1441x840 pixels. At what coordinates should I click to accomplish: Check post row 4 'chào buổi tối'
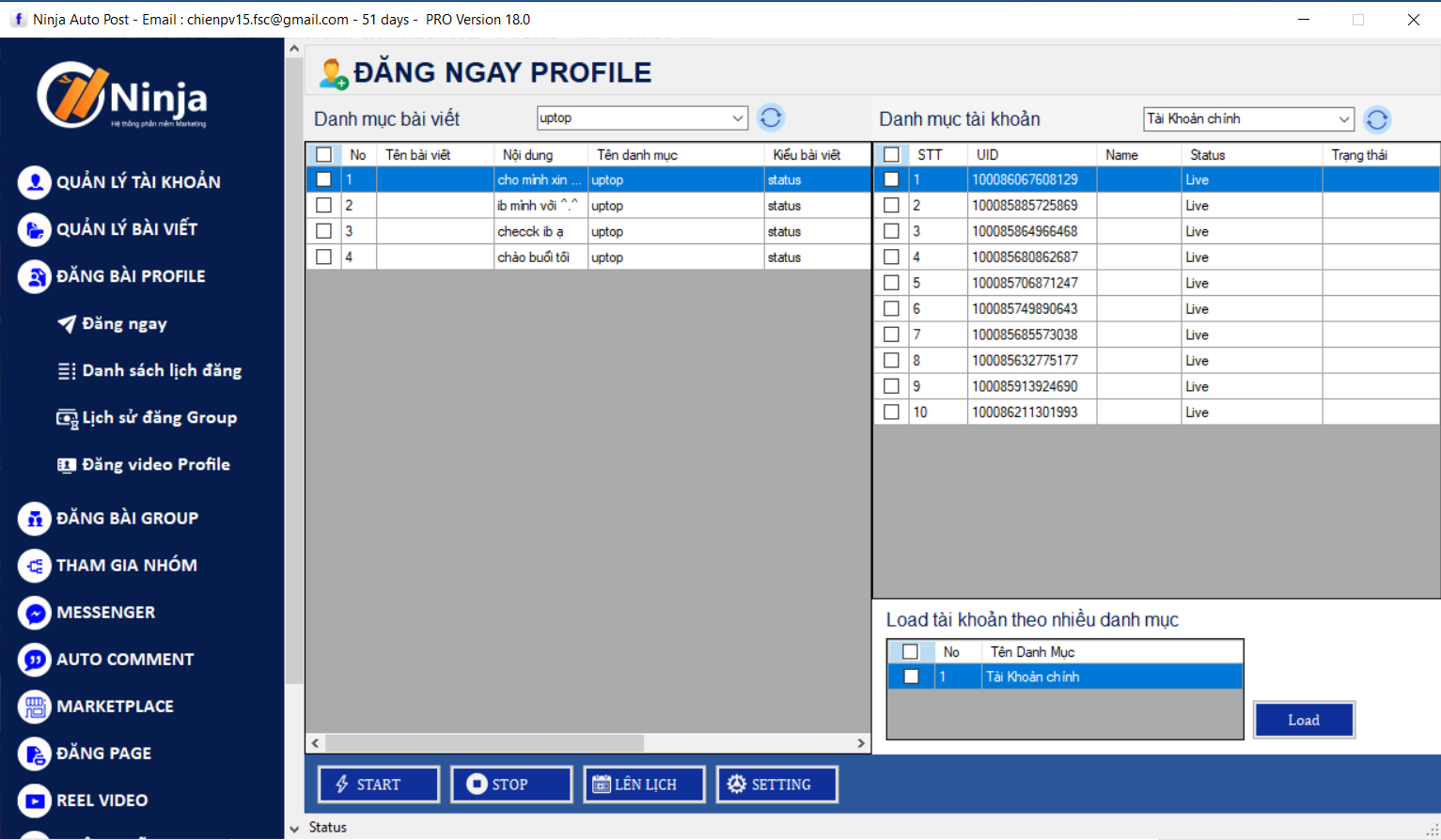coord(324,257)
